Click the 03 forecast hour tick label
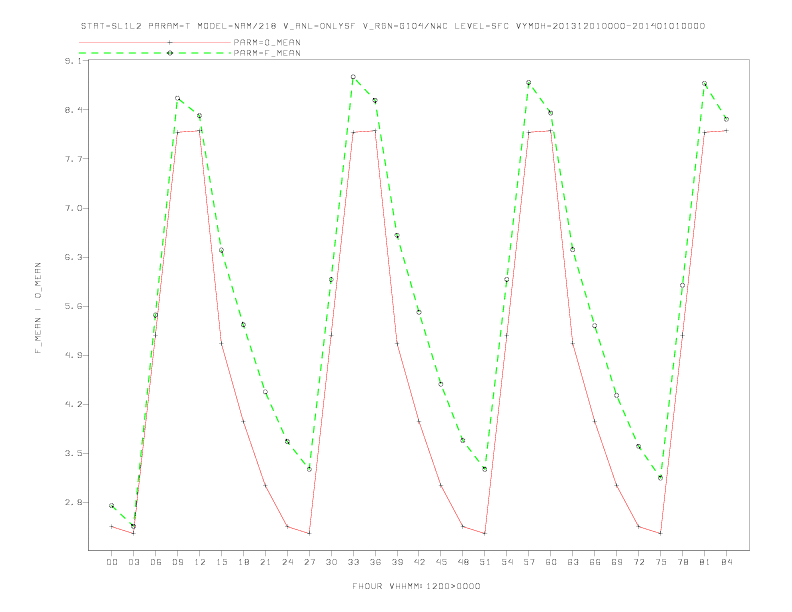 point(133,562)
